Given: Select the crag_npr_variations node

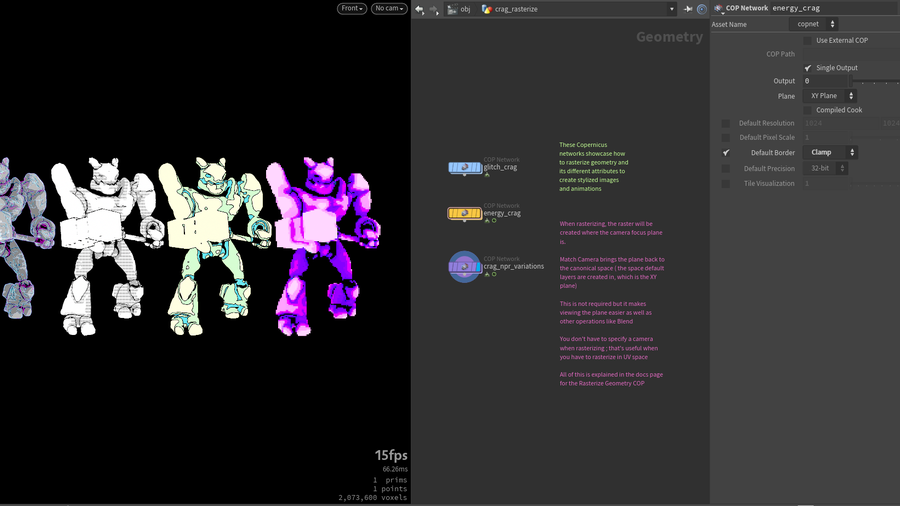Looking at the screenshot, I should (465, 266).
